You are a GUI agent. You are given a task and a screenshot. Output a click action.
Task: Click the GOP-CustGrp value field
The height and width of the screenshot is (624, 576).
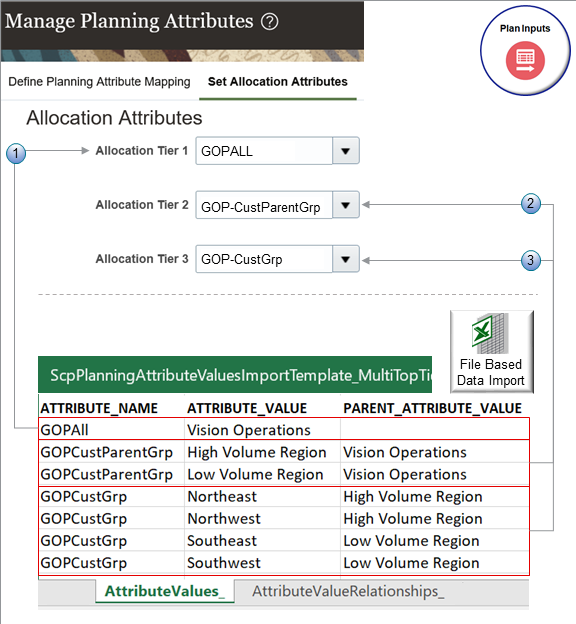point(264,259)
